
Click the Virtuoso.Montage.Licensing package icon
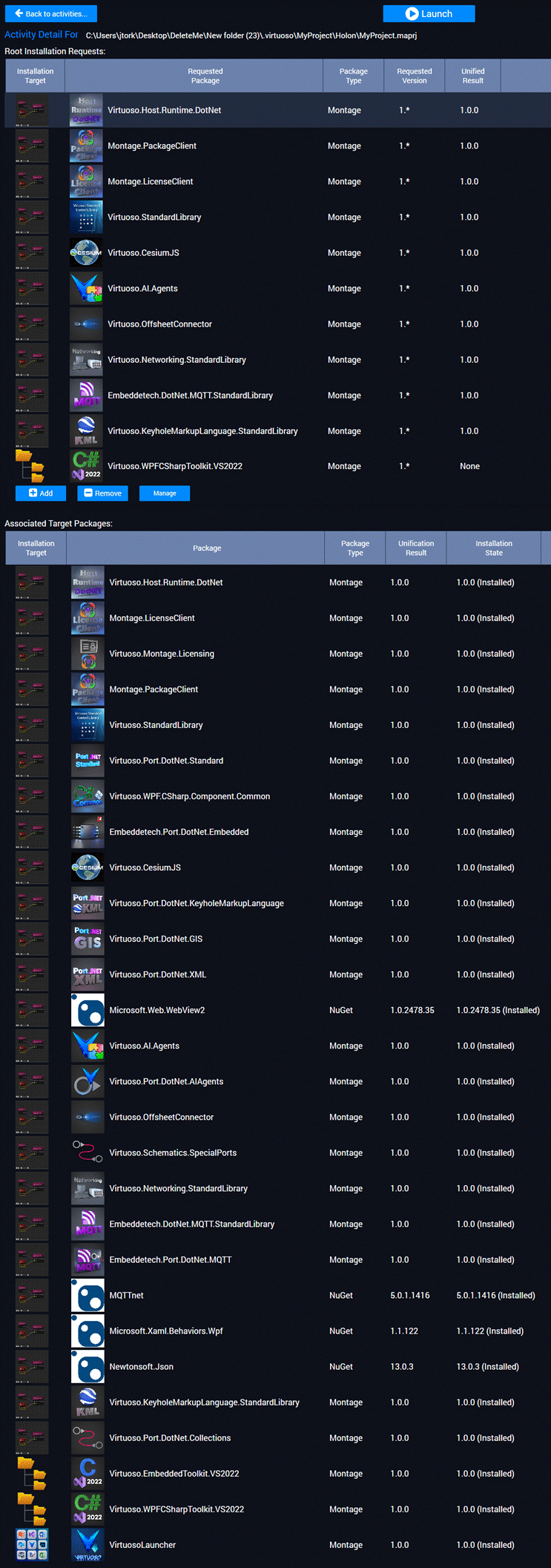[88, 654]
